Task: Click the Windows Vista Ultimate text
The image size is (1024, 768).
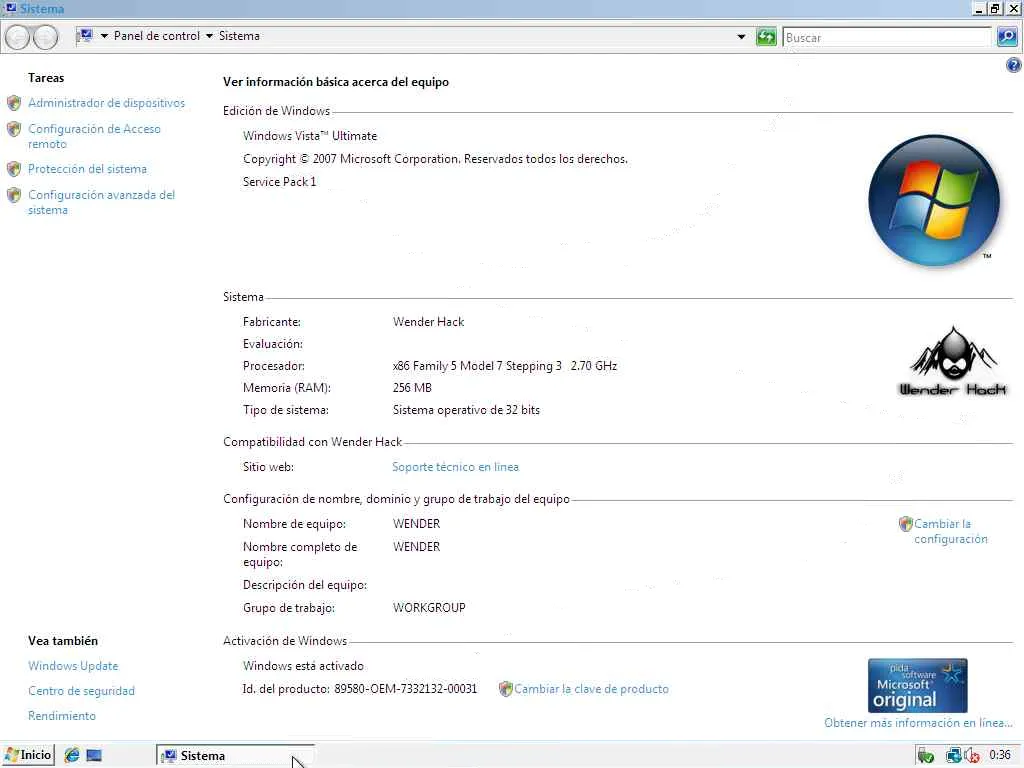Action: pos(310,136)
